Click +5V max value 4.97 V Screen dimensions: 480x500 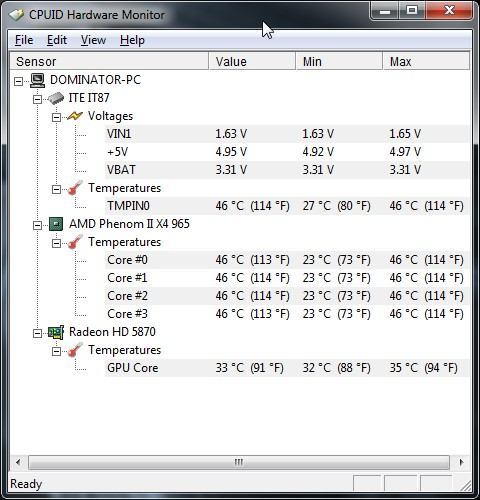pos(405,152)
